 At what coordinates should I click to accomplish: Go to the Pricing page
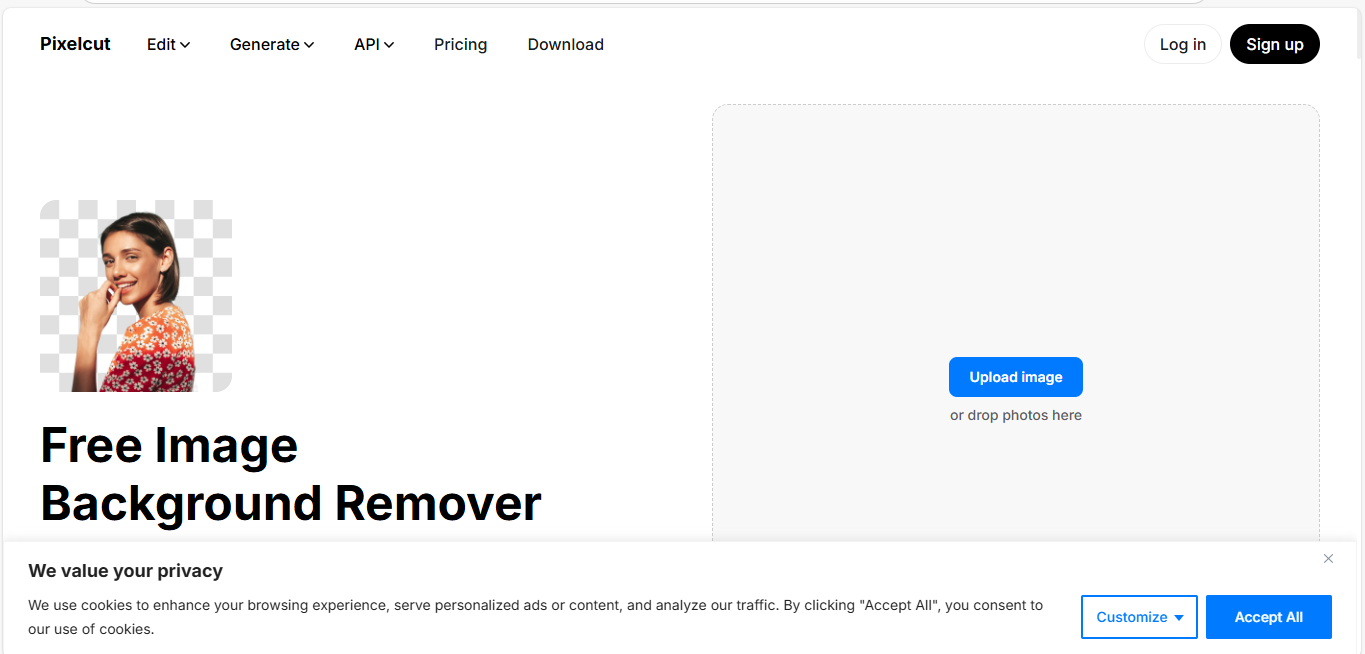(x=460, y=44)
